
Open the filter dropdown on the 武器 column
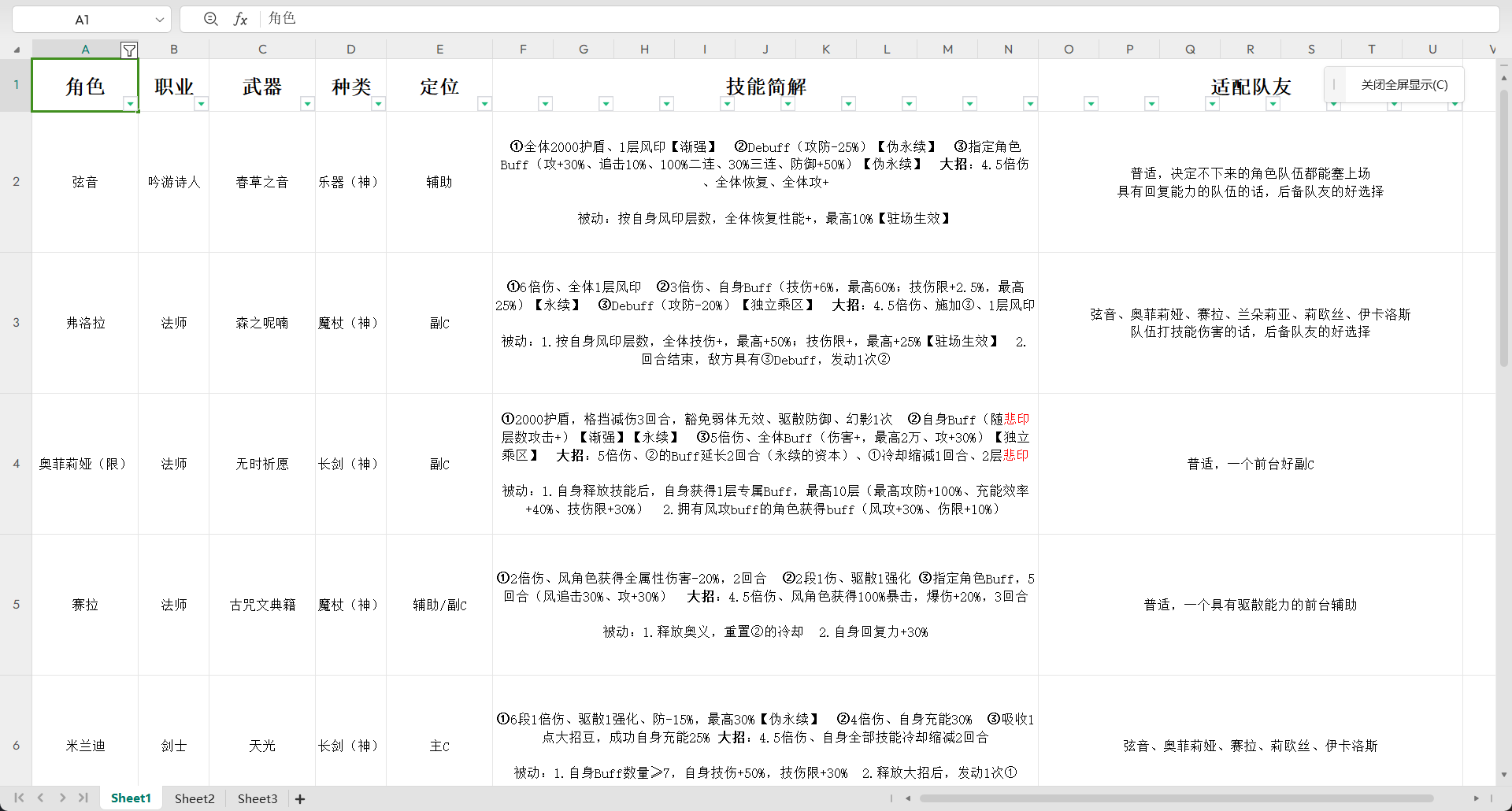(x=309, y=103)
